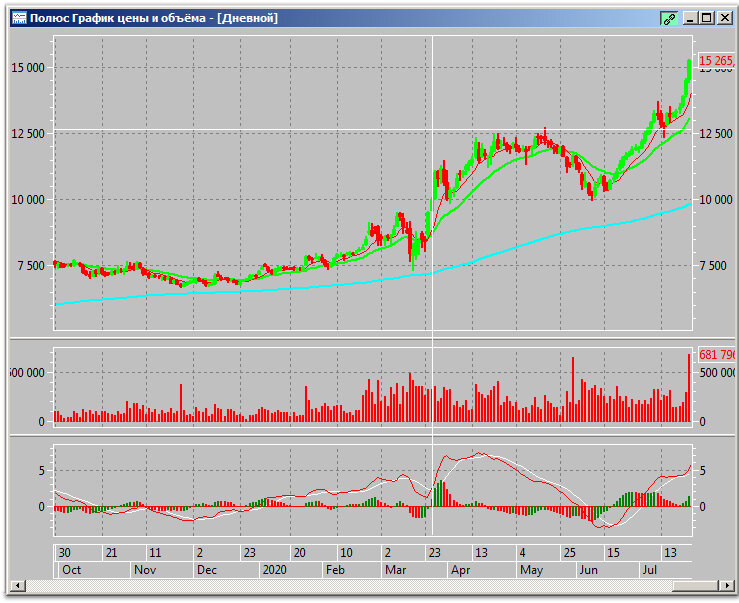The image size is (739, 603).
Task: Open the chart window system menu icon
Action: point(19,18)
